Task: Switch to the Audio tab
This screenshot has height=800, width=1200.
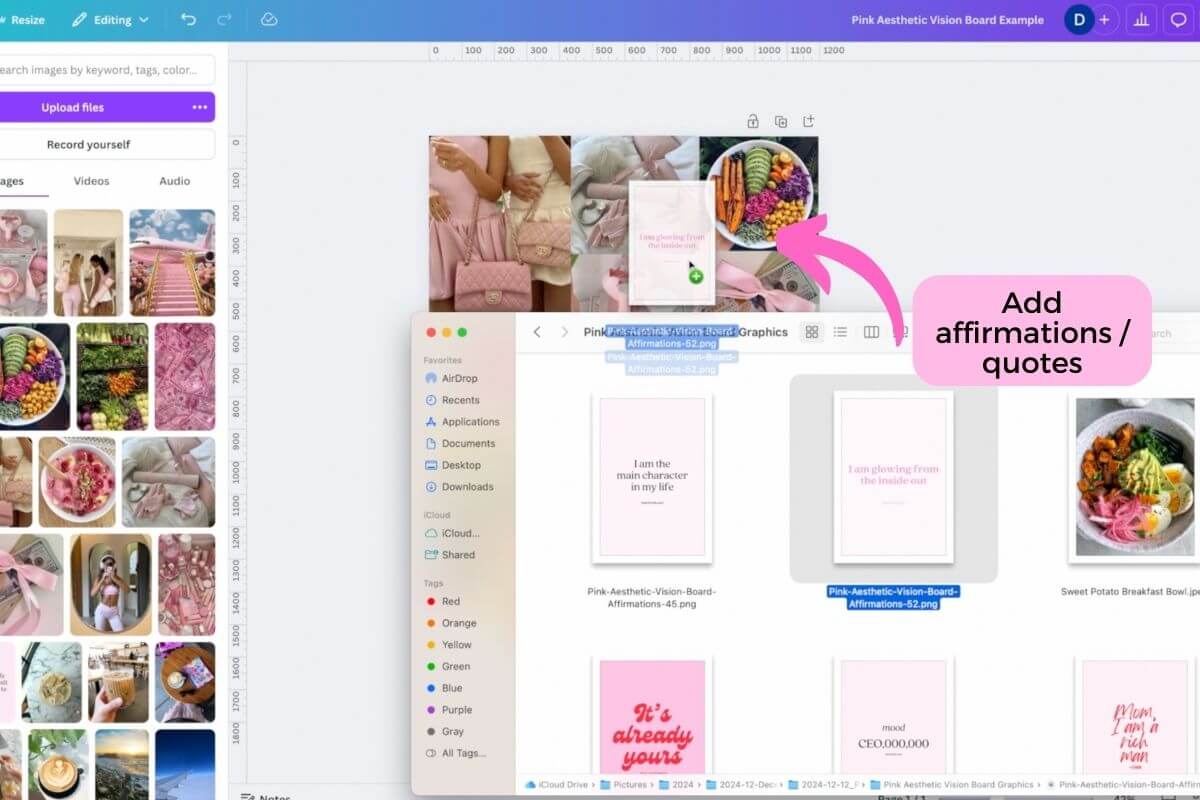Action: click(x=175, y=181)
